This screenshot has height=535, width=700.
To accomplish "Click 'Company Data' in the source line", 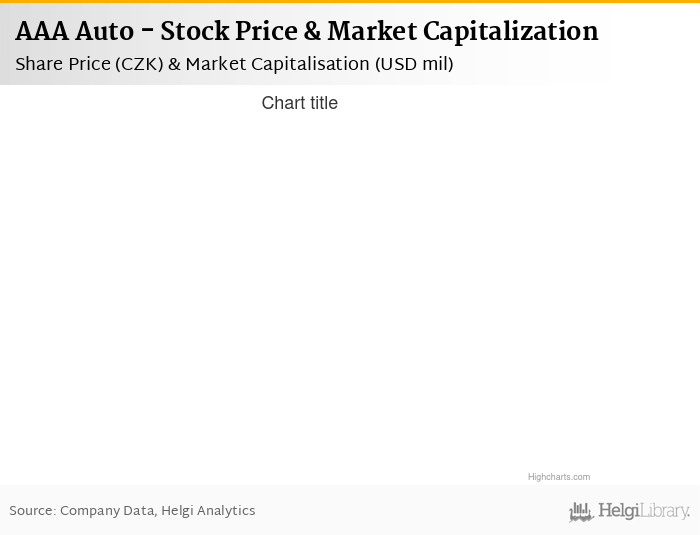I will click(107, 511).
